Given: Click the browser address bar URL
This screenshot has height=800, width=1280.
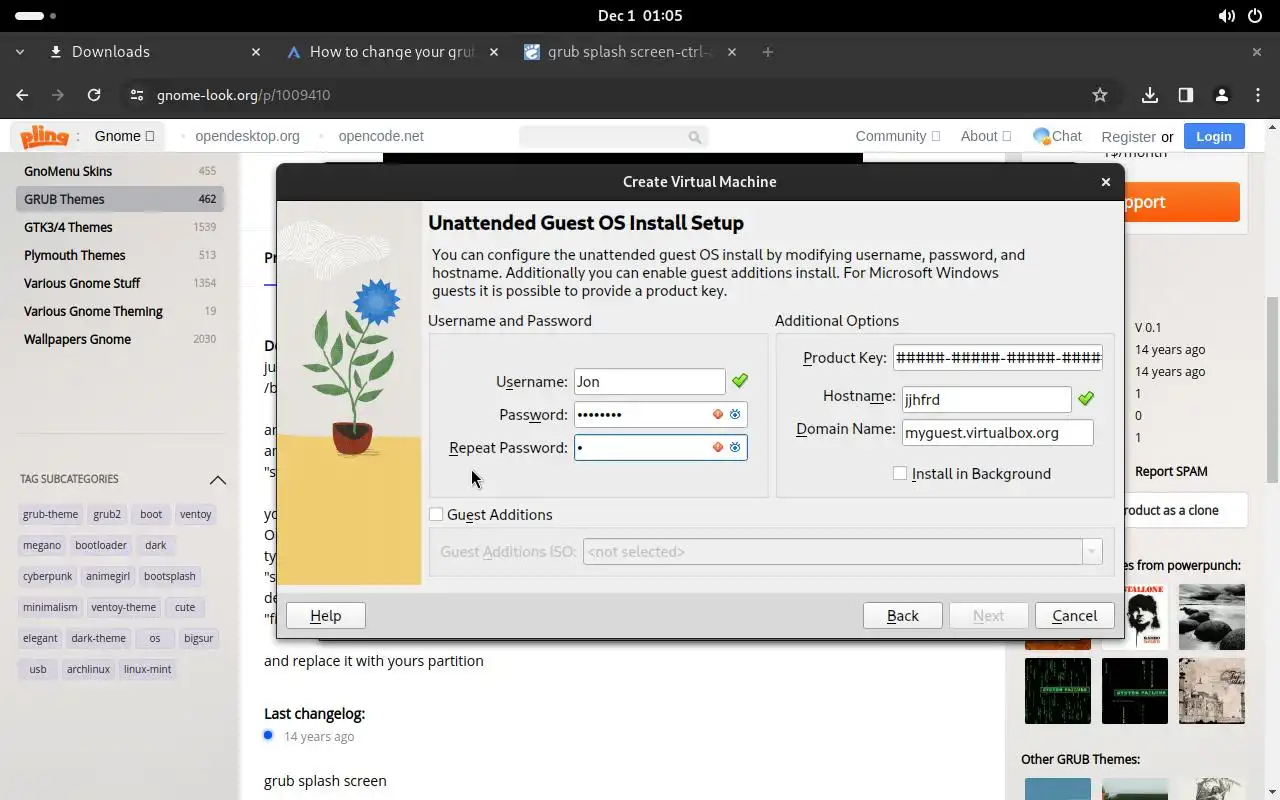Looking at the screenshot, I should (x=244, y=95).
